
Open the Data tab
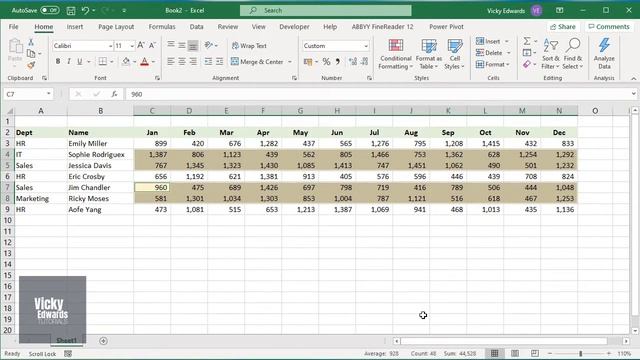(x=196, y=27)
